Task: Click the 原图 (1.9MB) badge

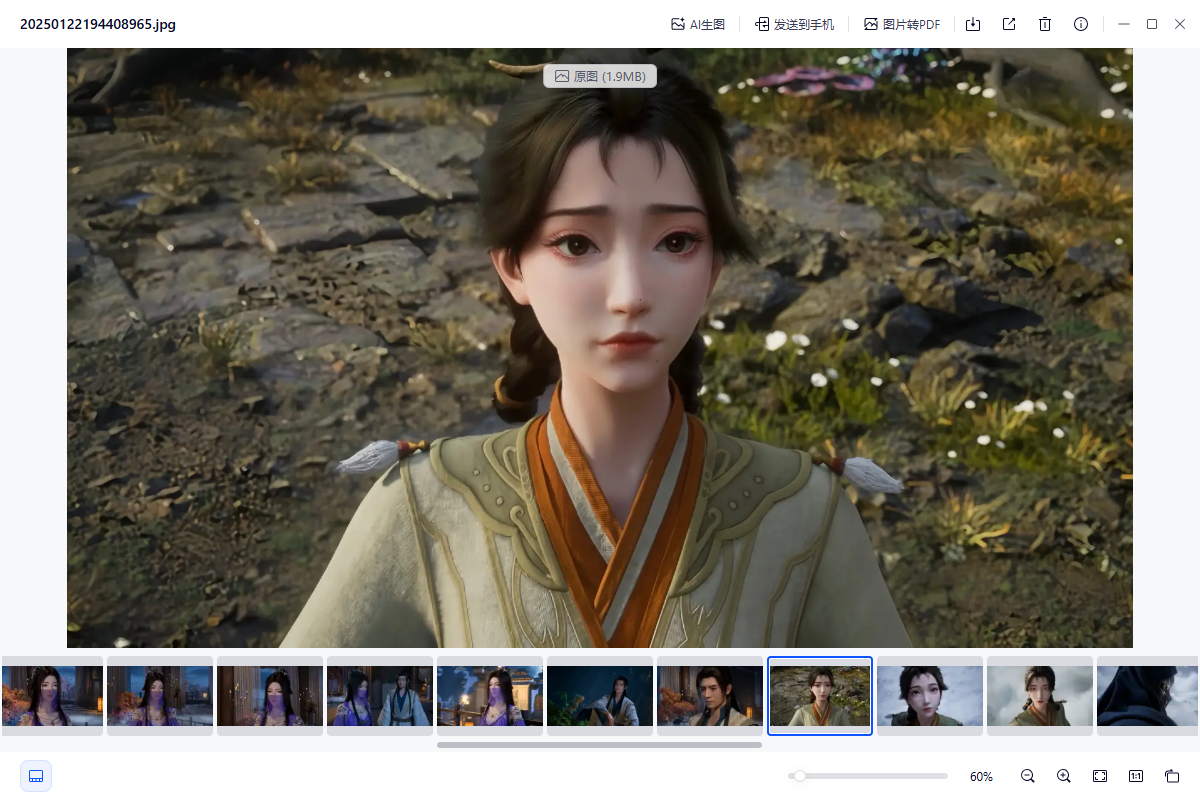Action: pyautogui.click(x=600, y=76)
